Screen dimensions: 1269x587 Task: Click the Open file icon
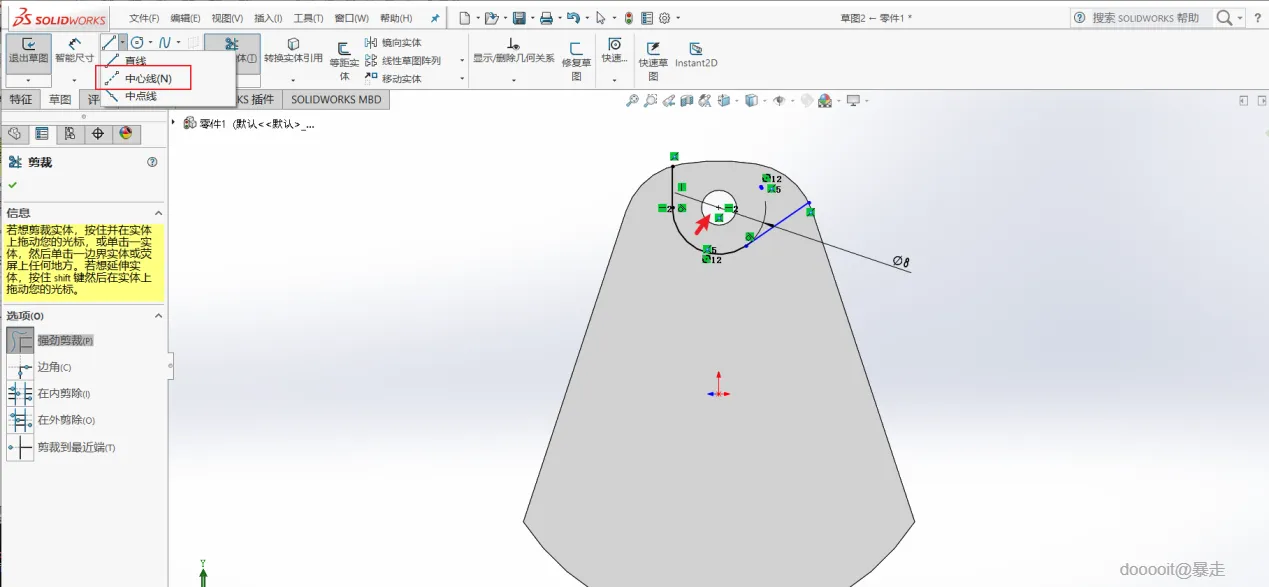tap(491, 18)
